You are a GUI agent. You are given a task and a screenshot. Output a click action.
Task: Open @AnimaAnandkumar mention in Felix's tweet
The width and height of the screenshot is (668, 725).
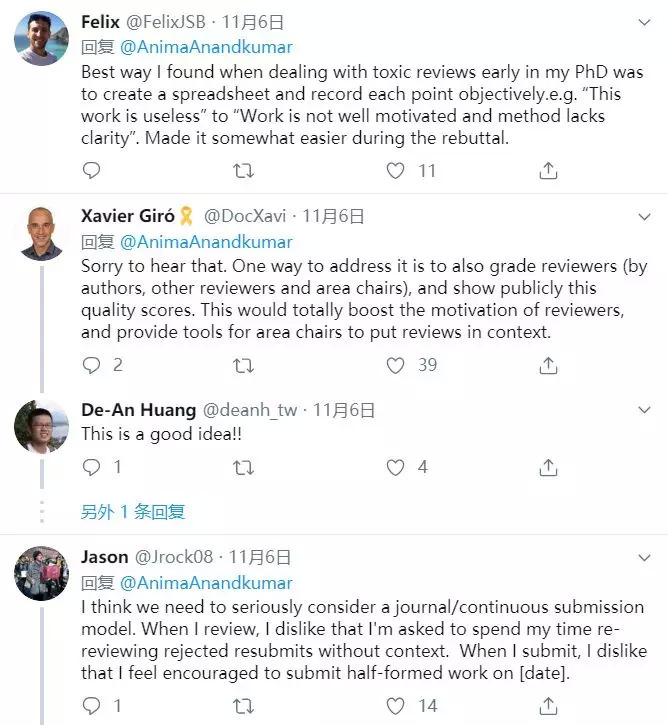(206, 47)
